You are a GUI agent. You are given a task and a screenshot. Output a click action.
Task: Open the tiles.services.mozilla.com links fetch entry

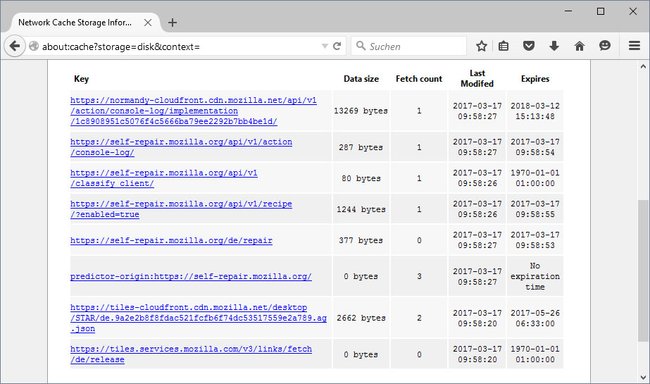[191, 354]
